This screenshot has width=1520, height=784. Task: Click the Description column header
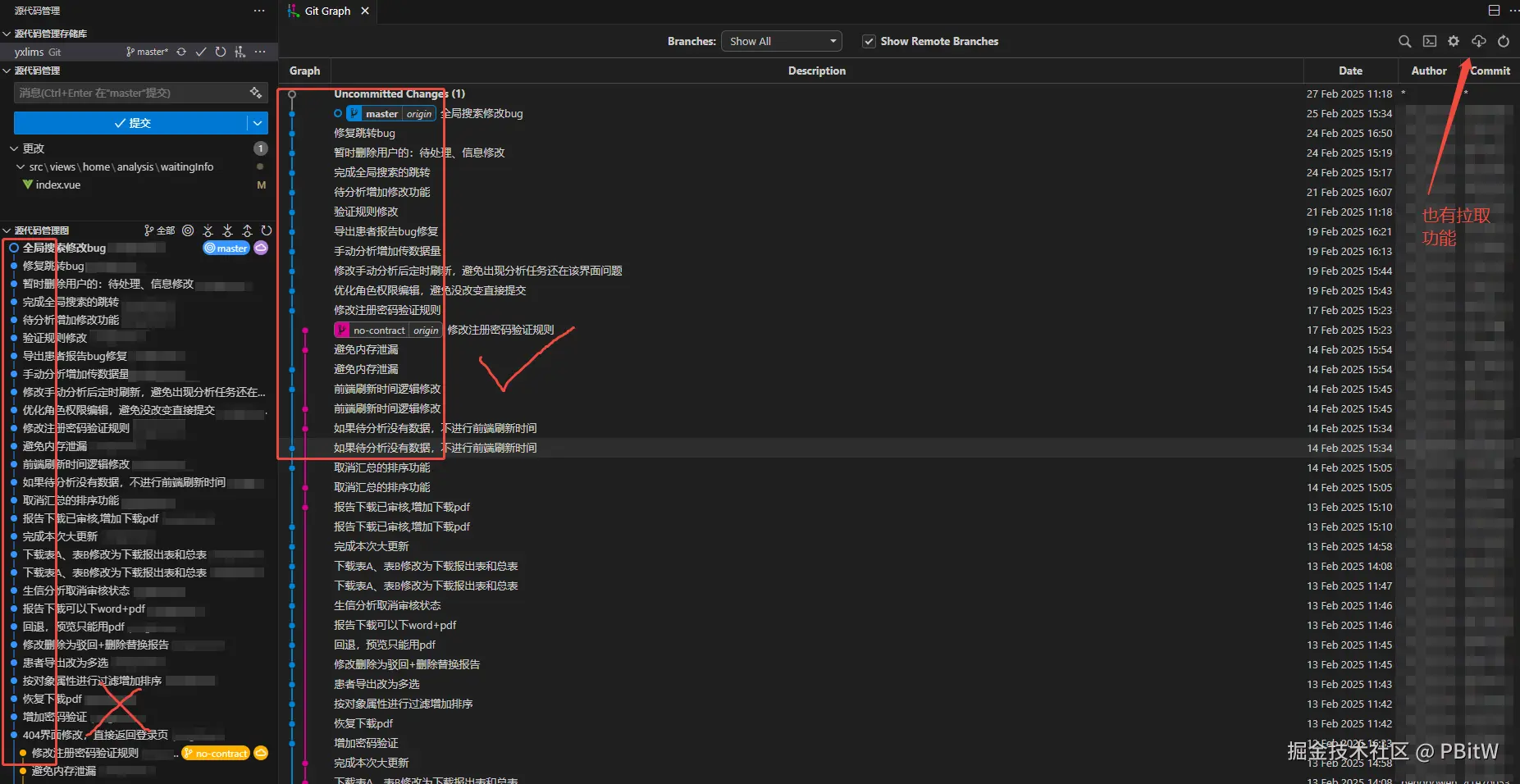point(817,71)
